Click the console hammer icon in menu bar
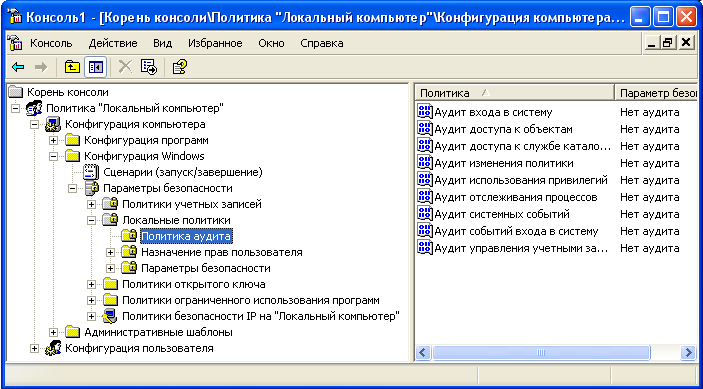This screenshot has width=703, height=389. 15,43
